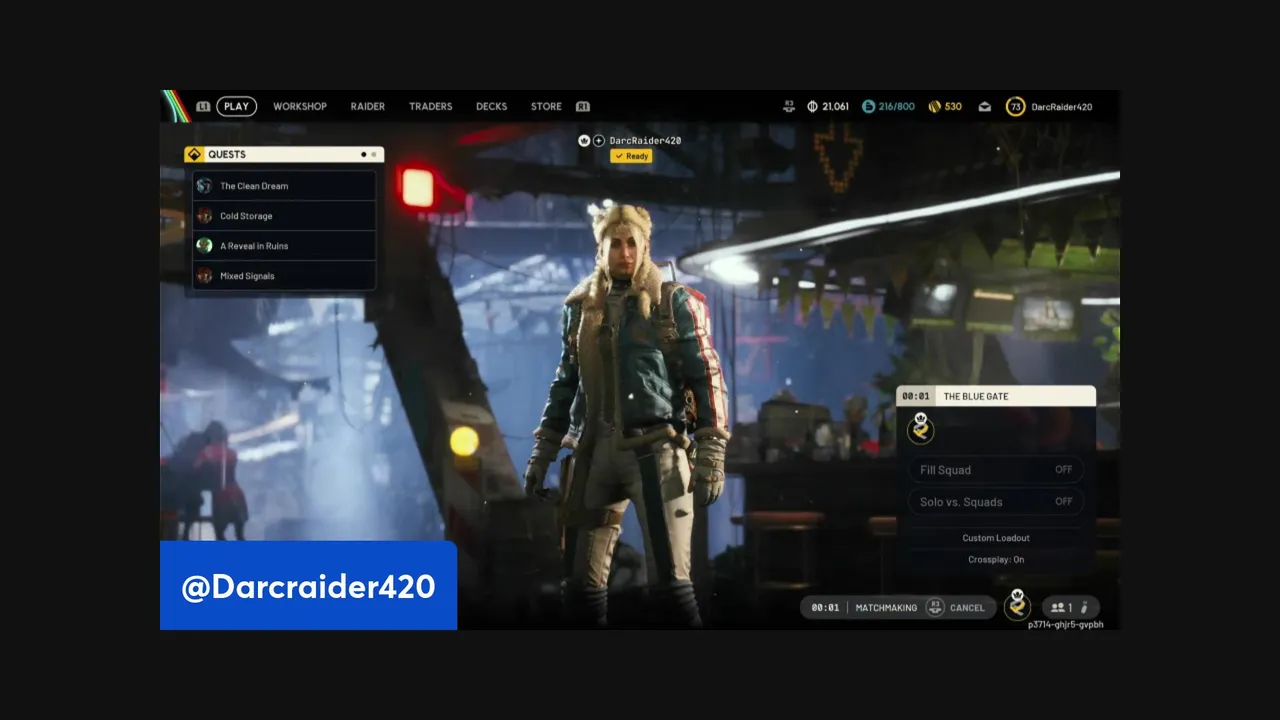1280x720 pixels.
Task: Select the DECKS tab
Action: 492,106
